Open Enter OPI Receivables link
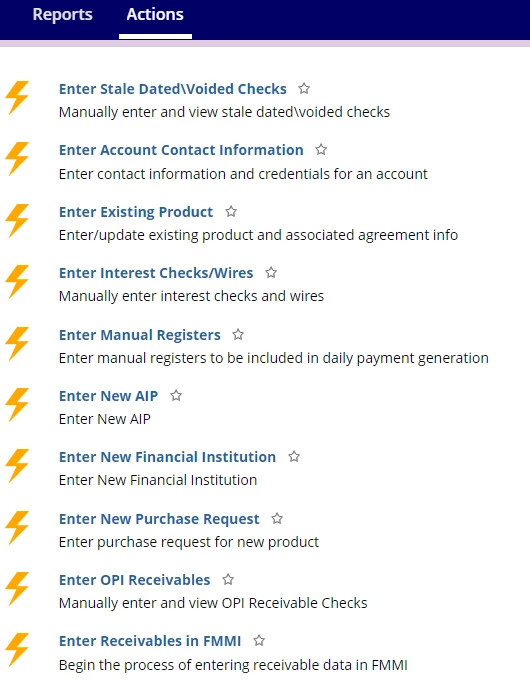Viewport: 530px width, 682px height. click(x=134, y=580)
